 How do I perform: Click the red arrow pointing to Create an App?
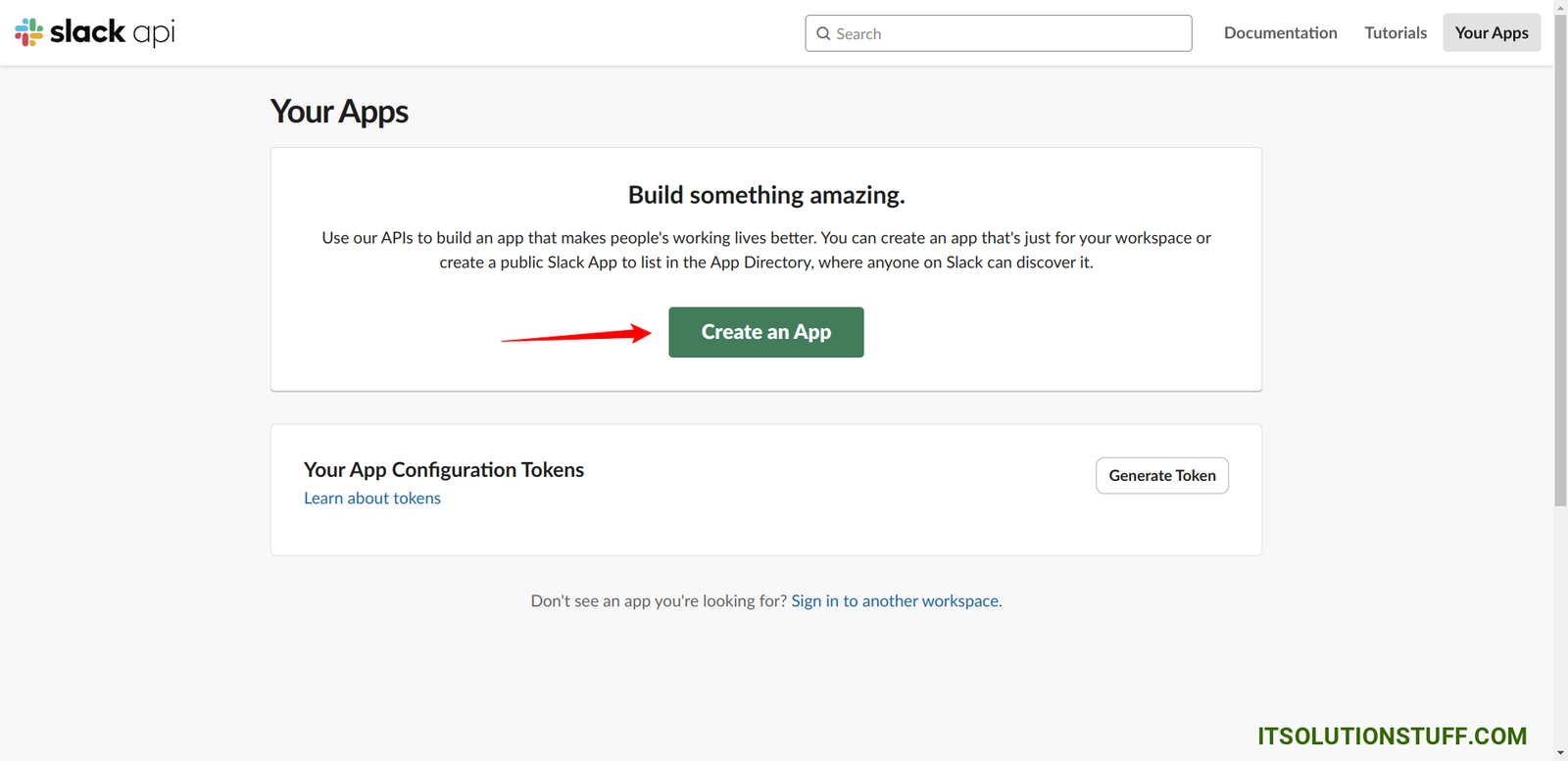pyautogui.click(x=576, y=335)
